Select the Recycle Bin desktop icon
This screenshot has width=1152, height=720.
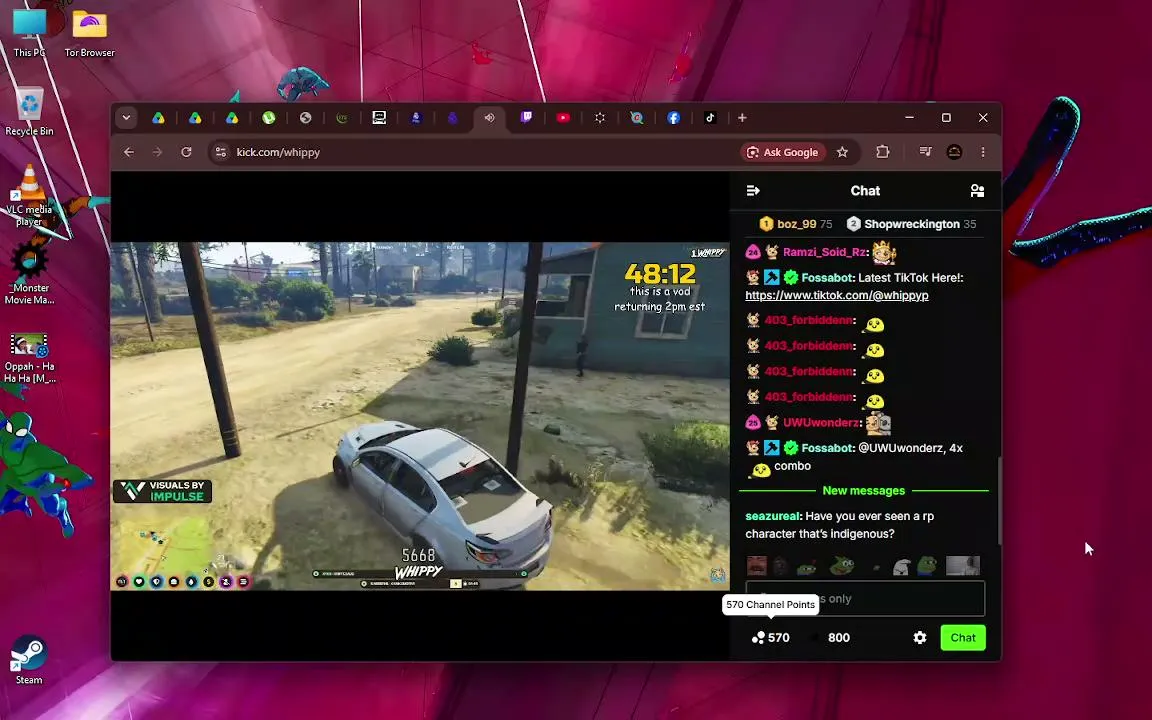click(29, 112)
